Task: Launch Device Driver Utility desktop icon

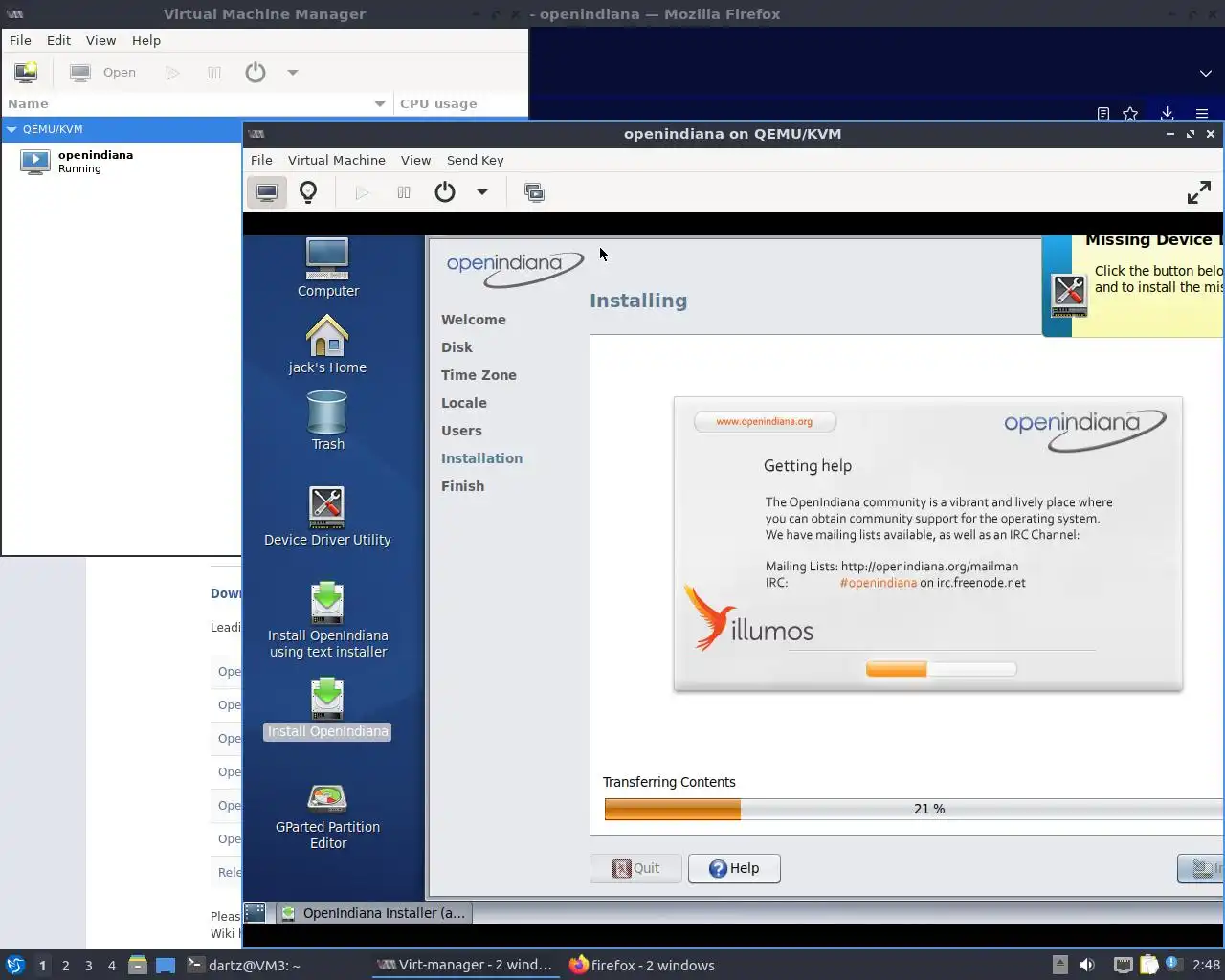Action: pos(327,517)
